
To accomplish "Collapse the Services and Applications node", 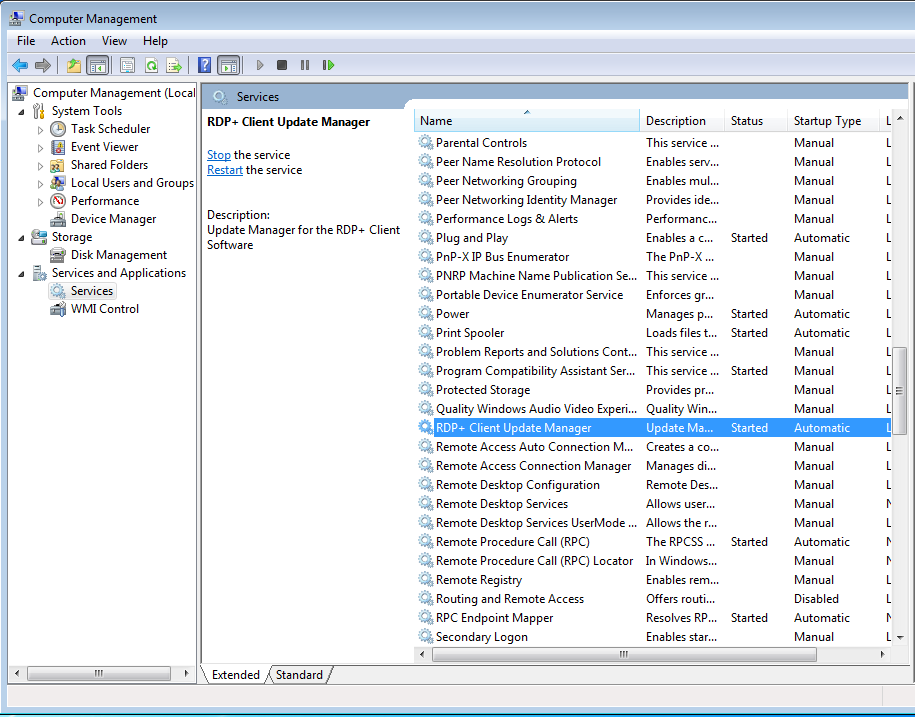I will point(22,273).
